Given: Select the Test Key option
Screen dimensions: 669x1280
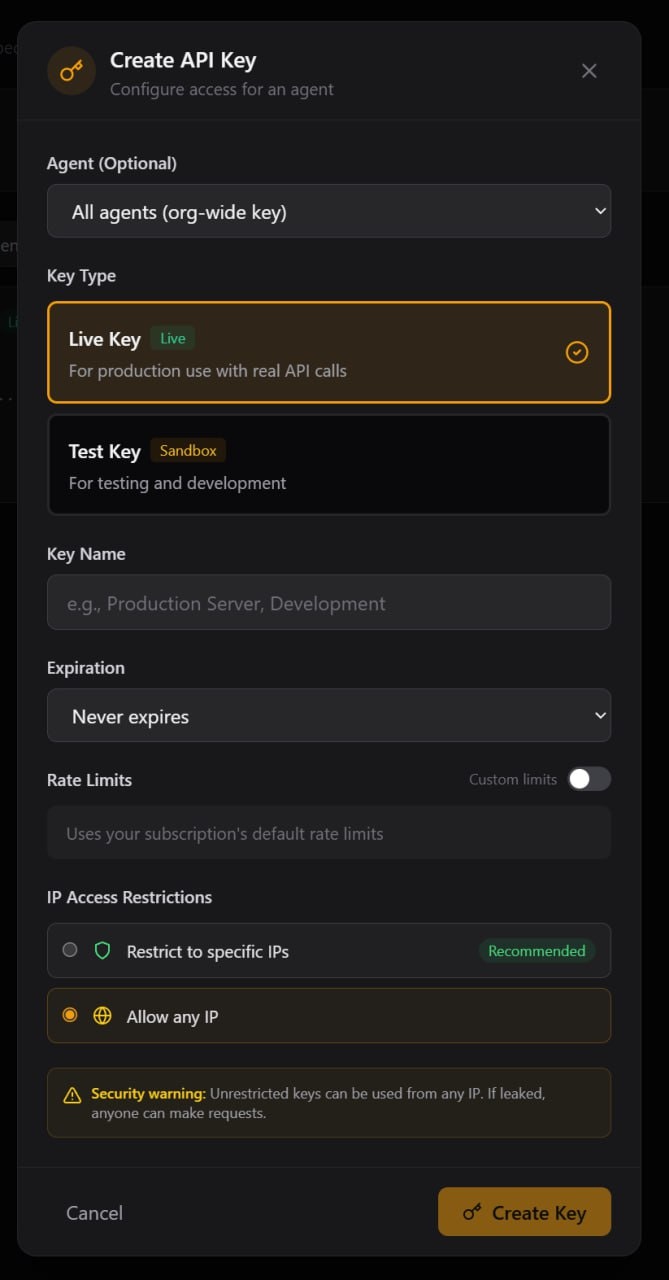Looking at the screenshot, I should click(x=329, y=464).
